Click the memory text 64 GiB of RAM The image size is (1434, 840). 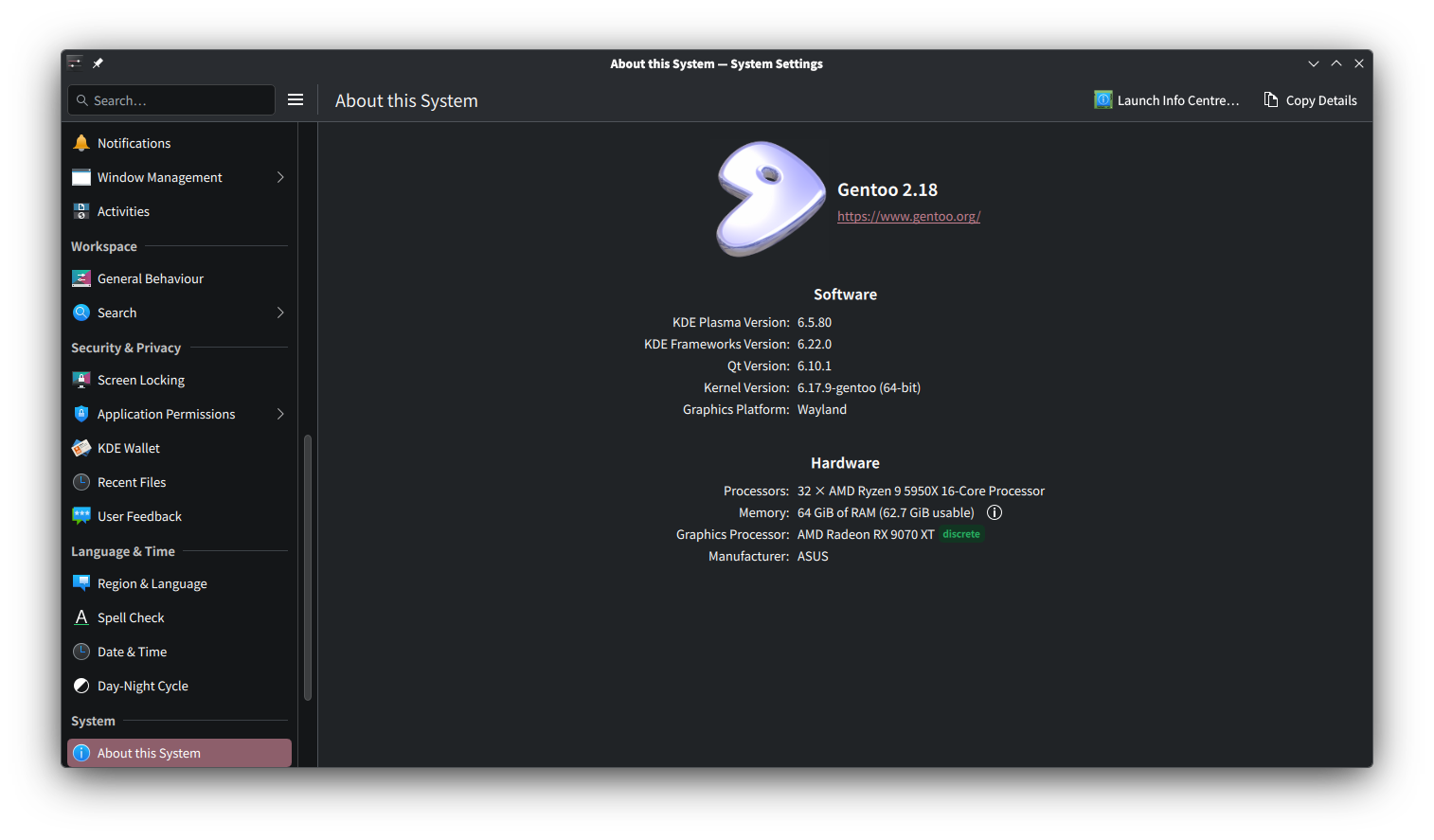(836, 512)
